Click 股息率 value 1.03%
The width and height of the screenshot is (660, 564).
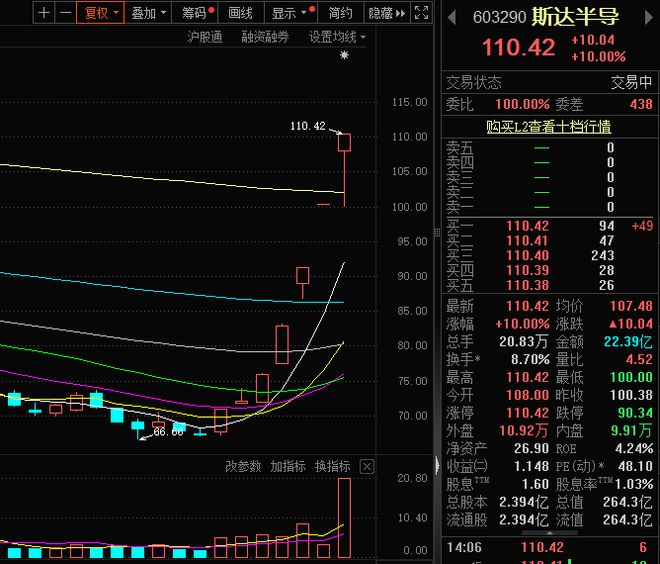[634, 484]
